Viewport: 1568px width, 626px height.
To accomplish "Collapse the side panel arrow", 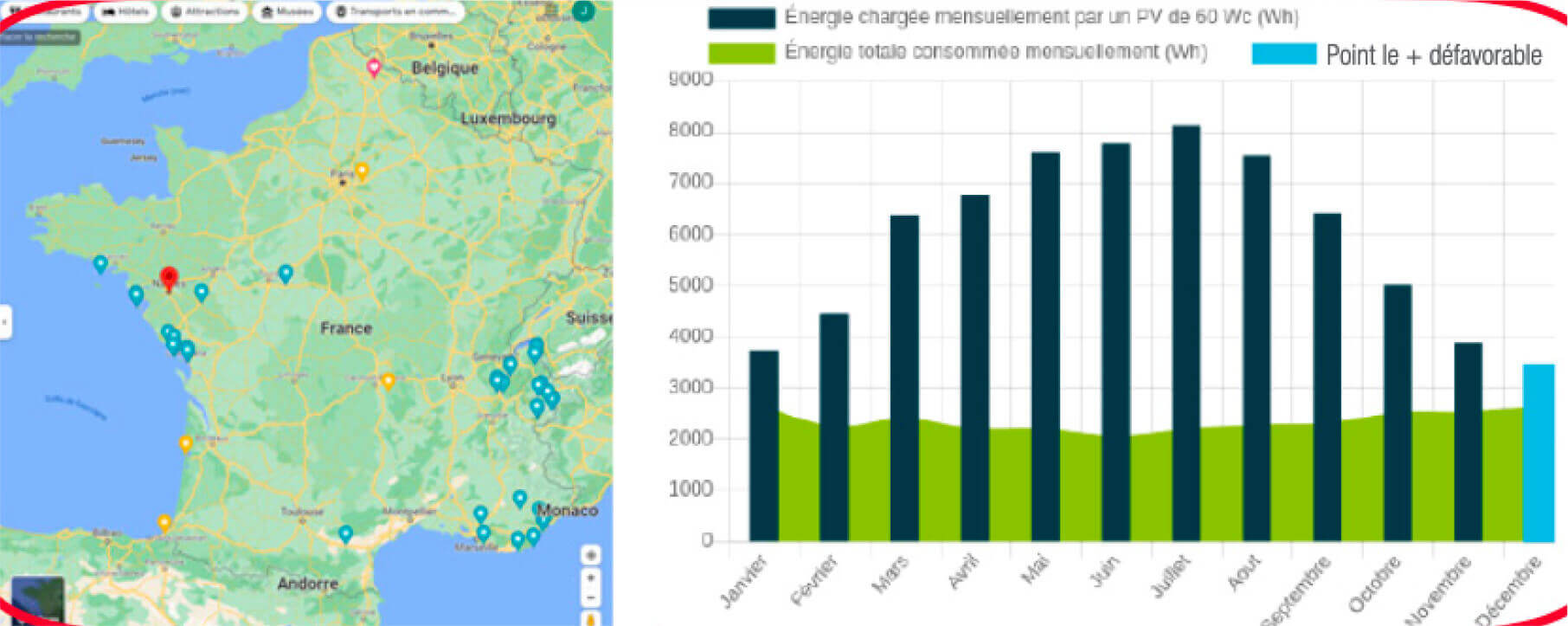I will click(x=4, y=323).
